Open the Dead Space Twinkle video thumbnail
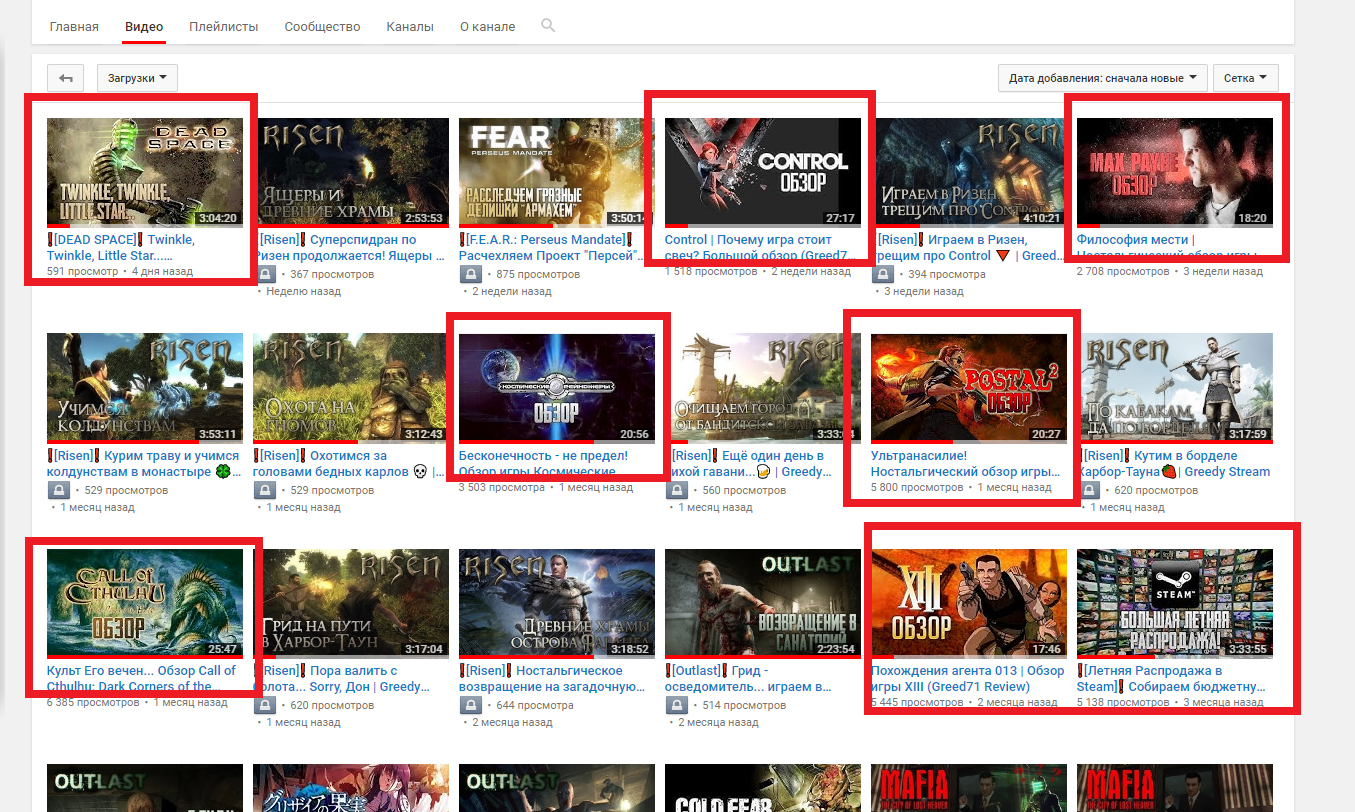The image size is (1355, 812). coord(145,173)
